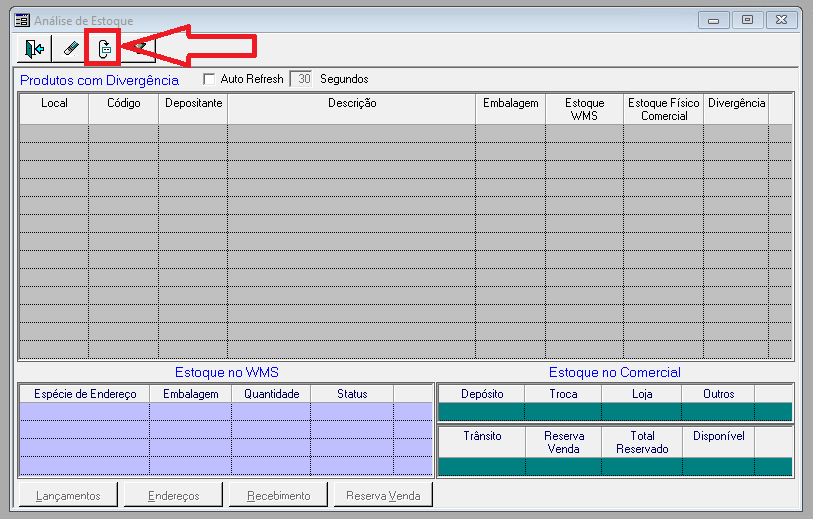This screenshot has width=813, height=519.
Task: Click the Disponível column header
Action: click(x=718, y=442)
